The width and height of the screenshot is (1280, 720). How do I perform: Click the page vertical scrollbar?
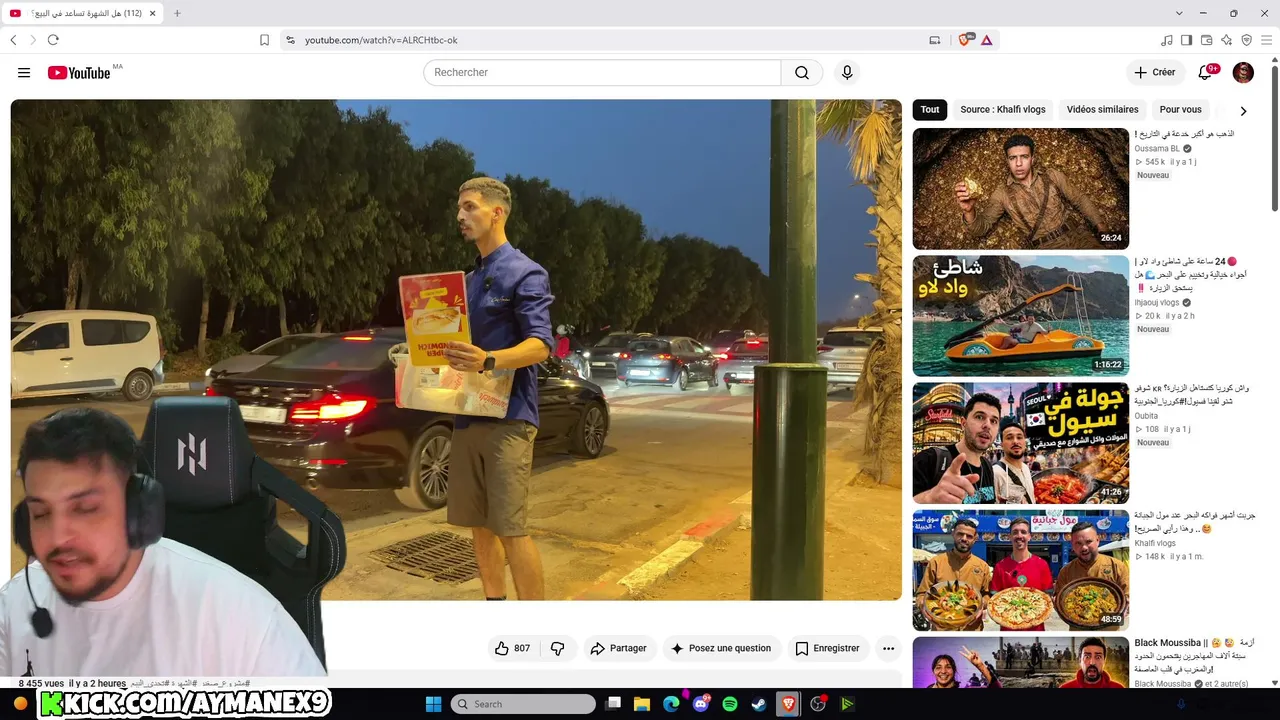[x=1274, y=140]
